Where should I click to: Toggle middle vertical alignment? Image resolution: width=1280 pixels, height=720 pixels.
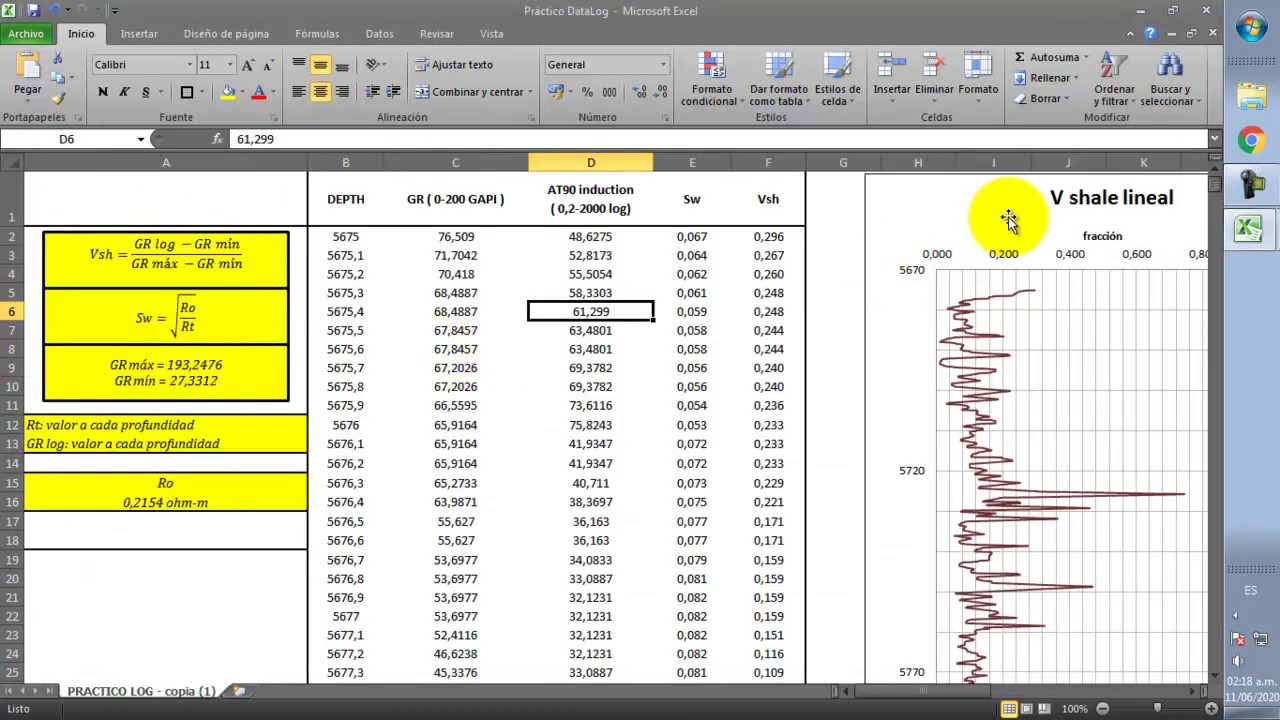pyautogui.click(x=320, y=65)
